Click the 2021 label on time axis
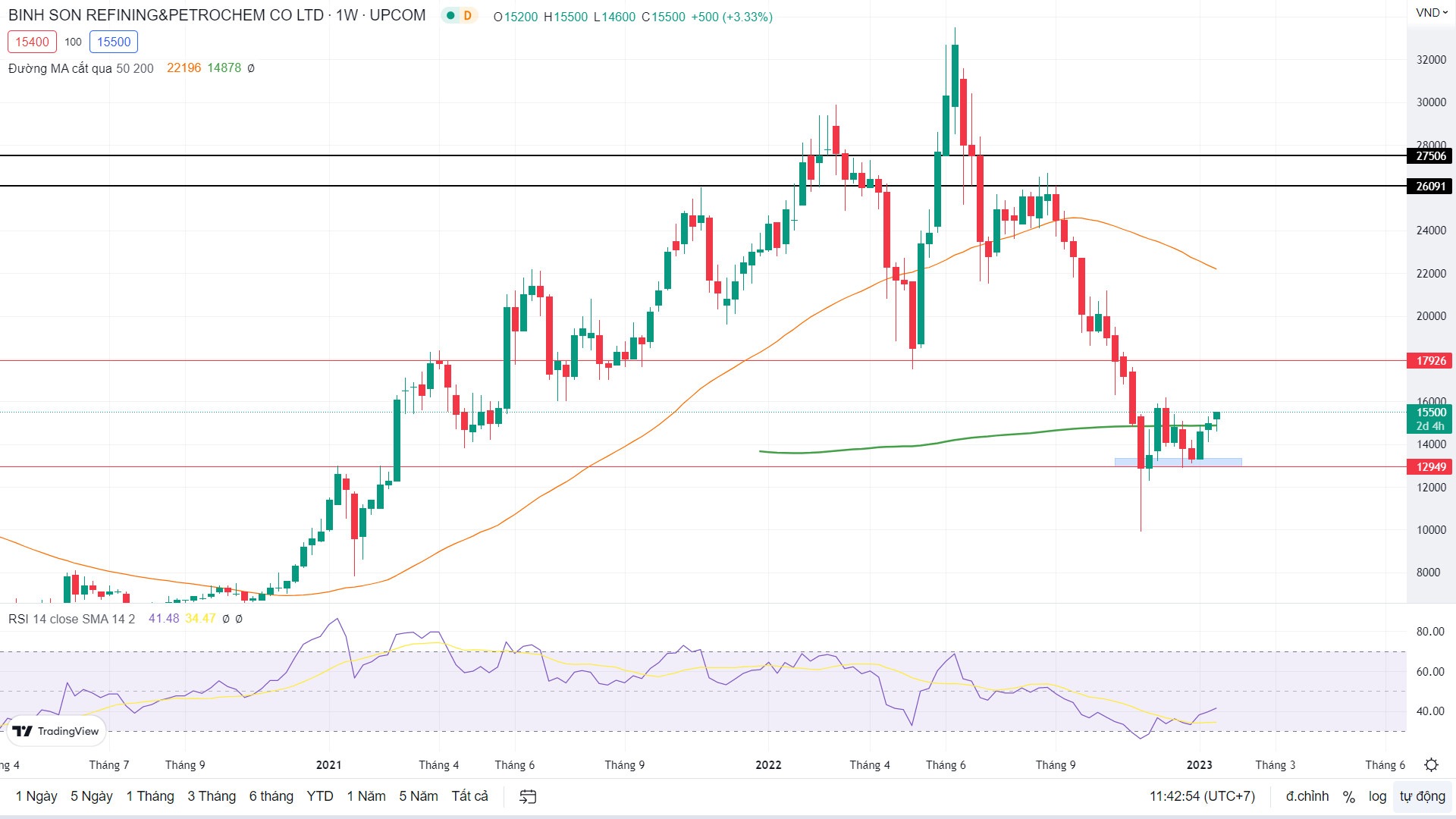The image size is (1456, 819). [328, 764]
